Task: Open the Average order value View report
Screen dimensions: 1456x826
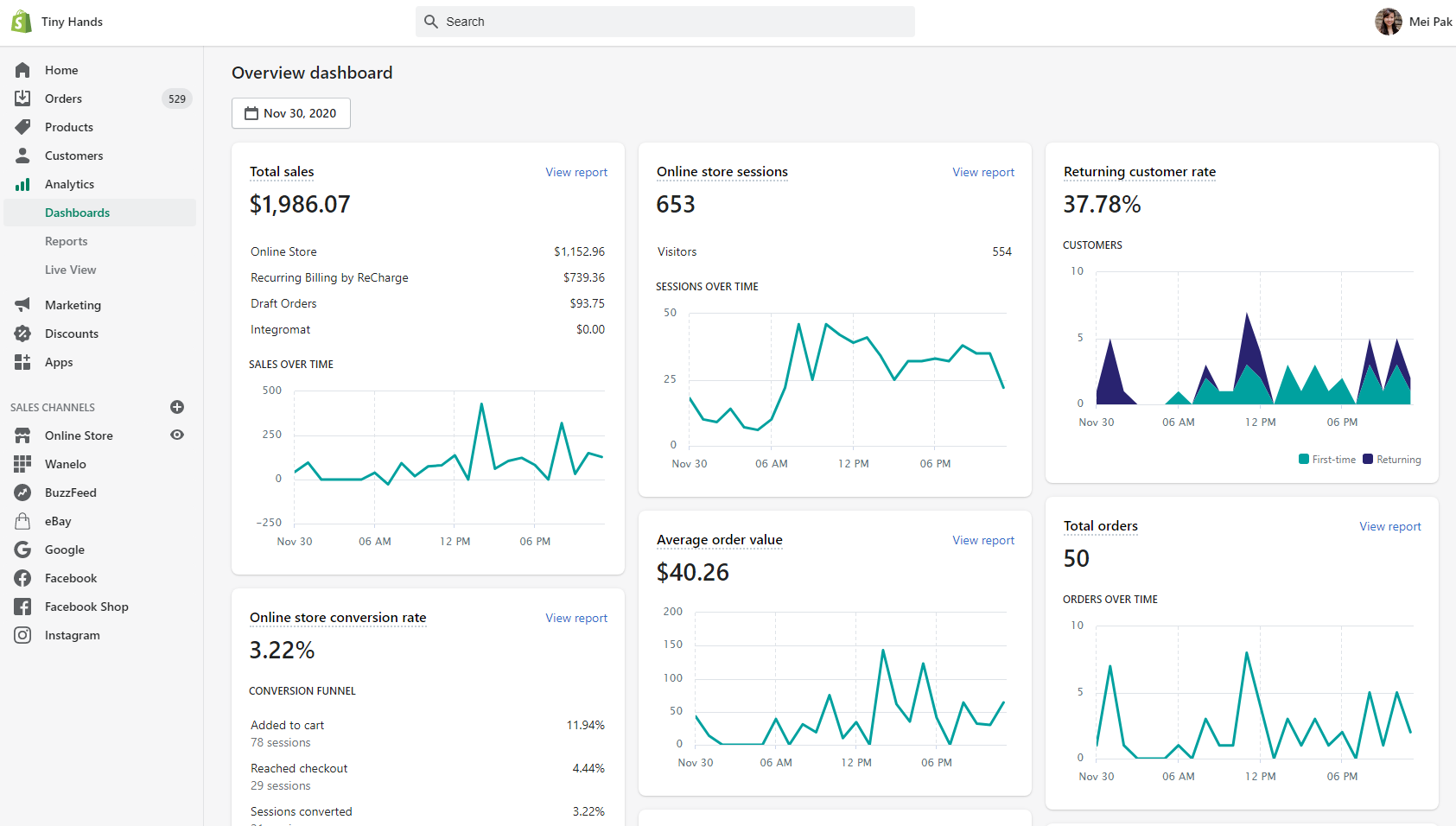Action: pos(983,540)
